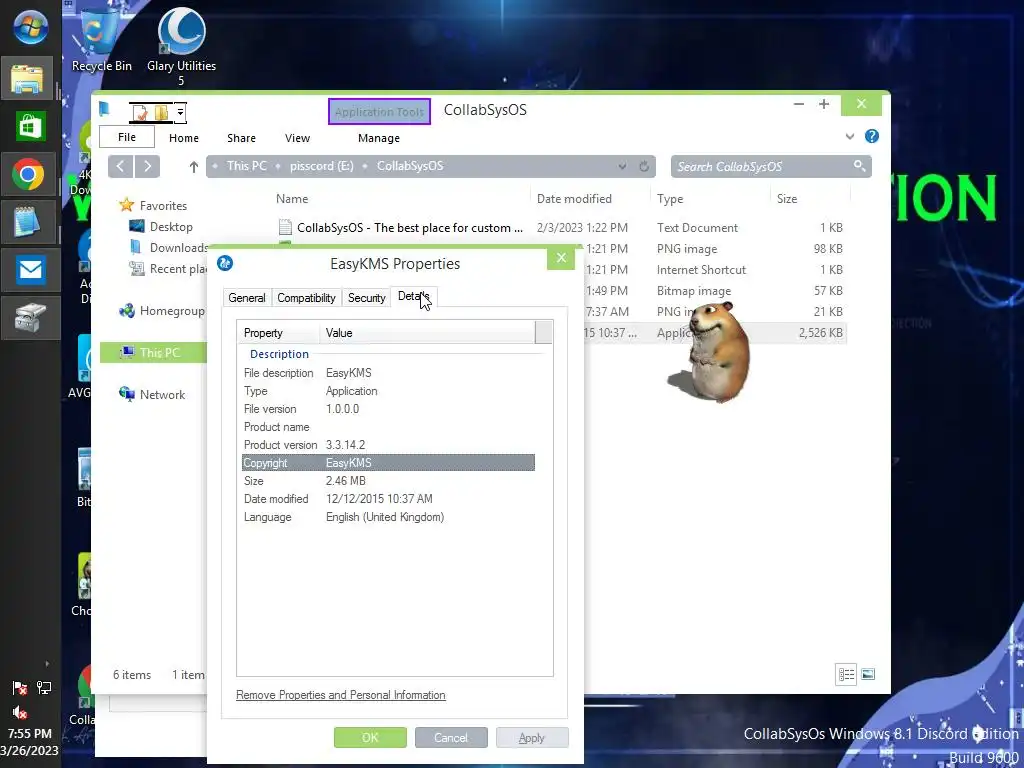
Task: Switch to large thumbnails view icon
Action: tap(868, 675)
